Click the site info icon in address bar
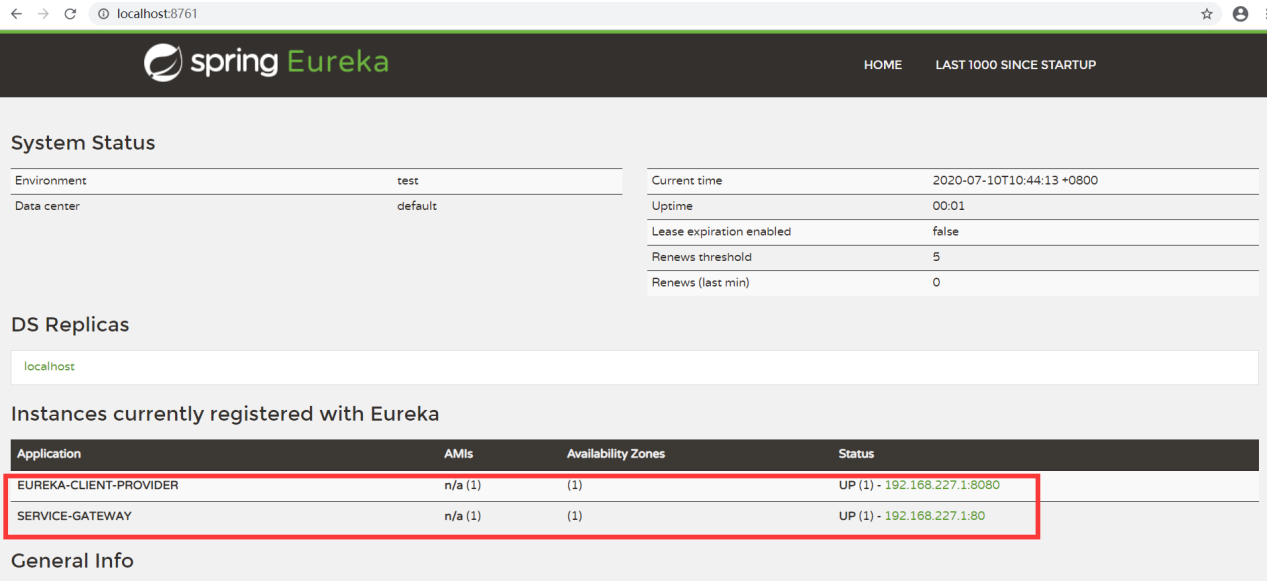 (x=101, y=13)
